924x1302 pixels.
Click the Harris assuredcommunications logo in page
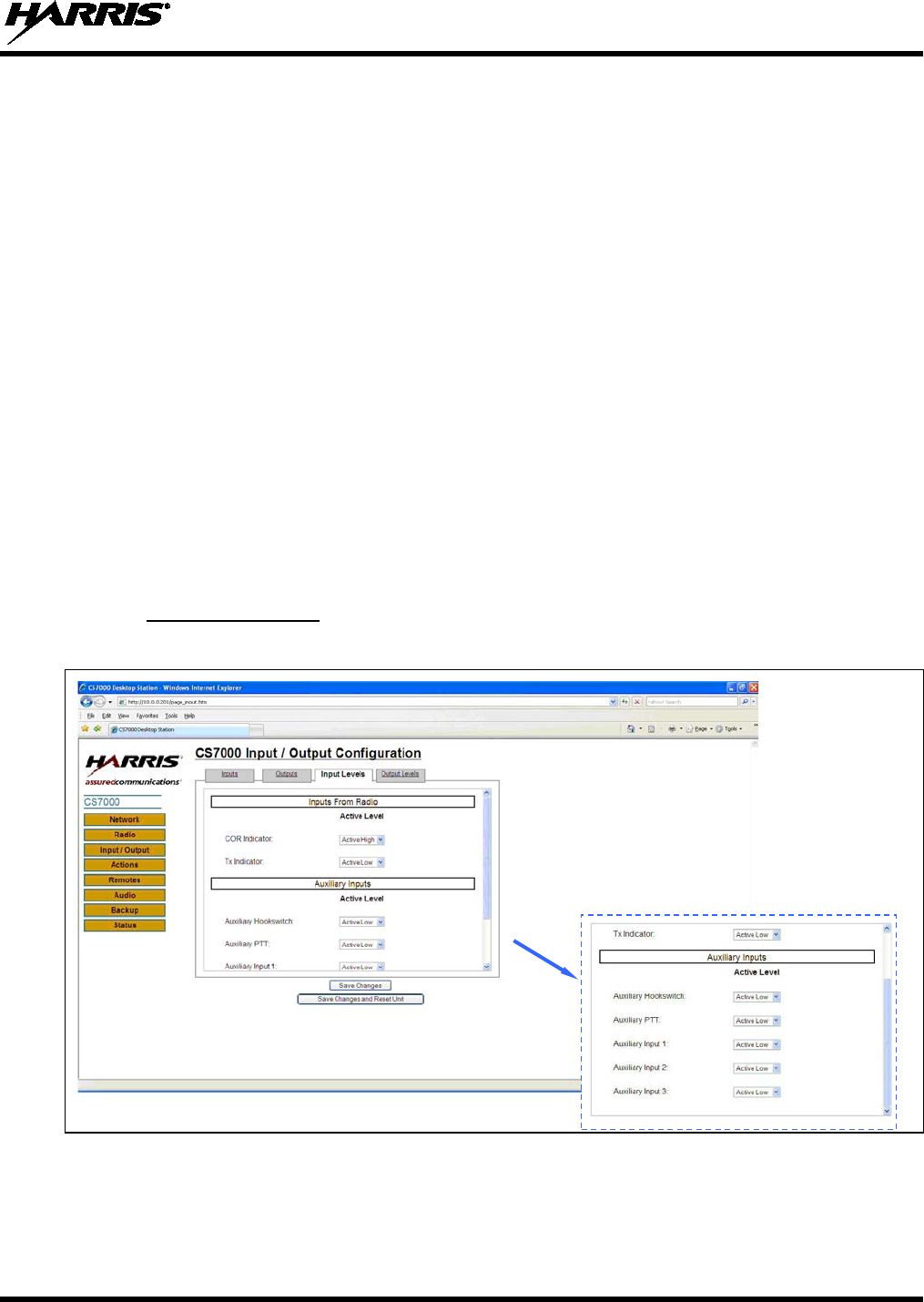[133, 769]
